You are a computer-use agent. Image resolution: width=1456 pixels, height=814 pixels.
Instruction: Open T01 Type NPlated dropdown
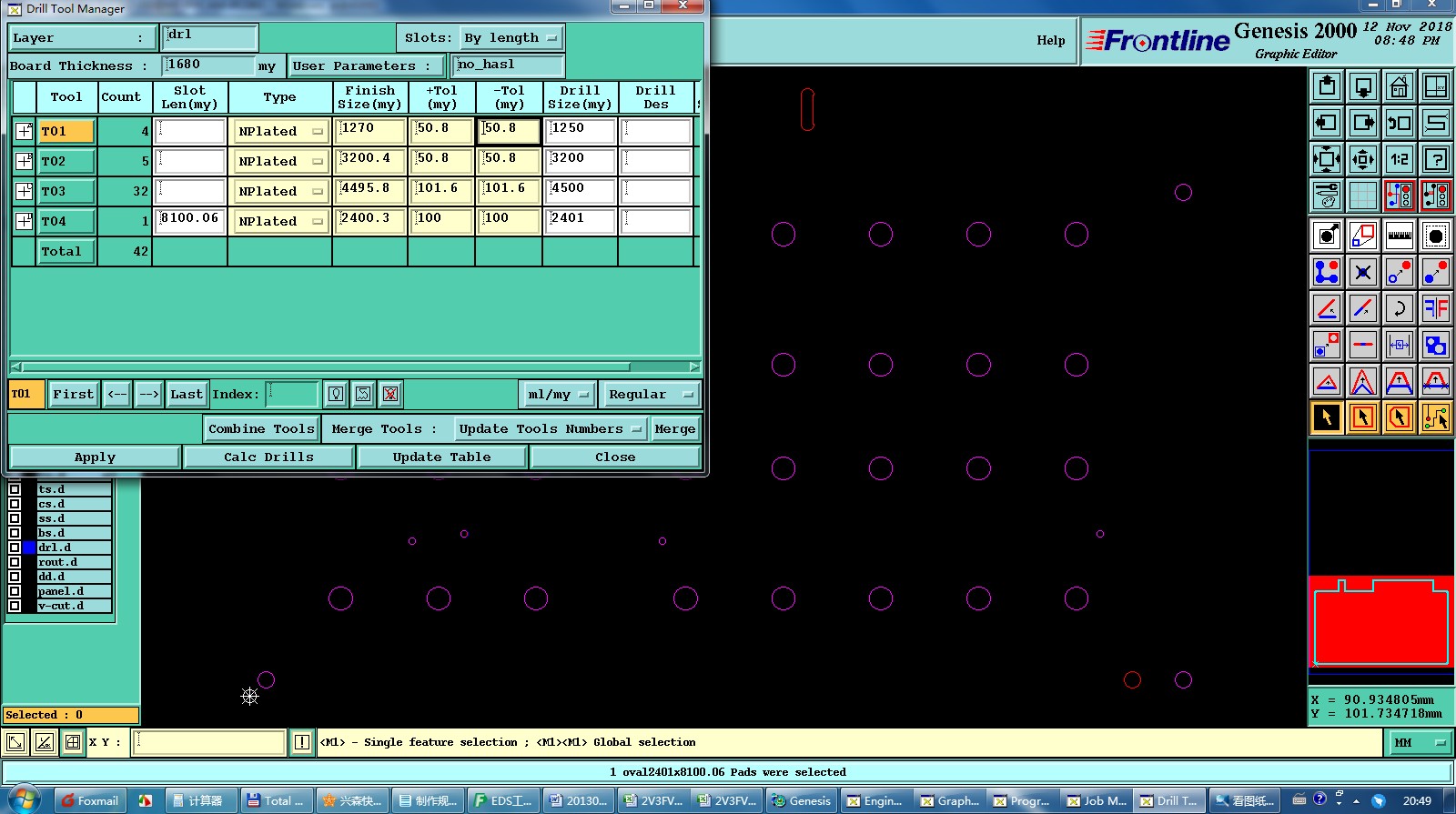pyautogui.click(x=280, y=131)
